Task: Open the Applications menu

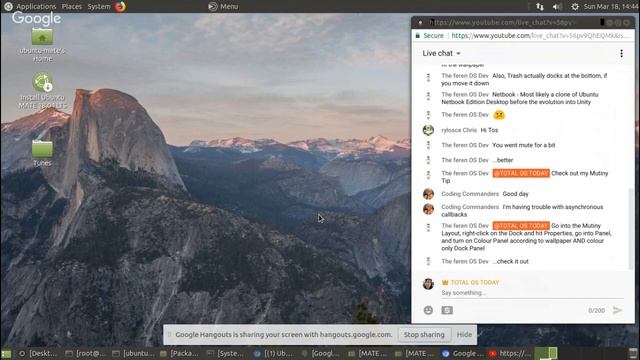Action: point(36,7)
